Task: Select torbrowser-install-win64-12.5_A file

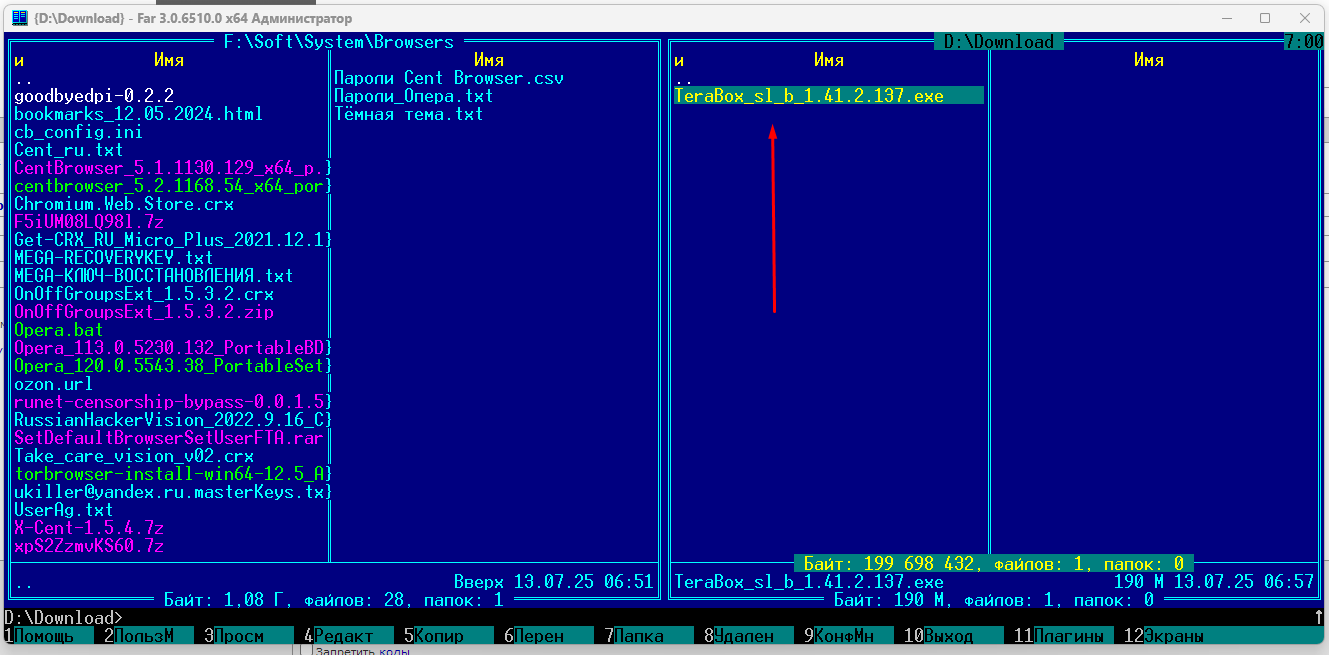Action: (171, 474)
